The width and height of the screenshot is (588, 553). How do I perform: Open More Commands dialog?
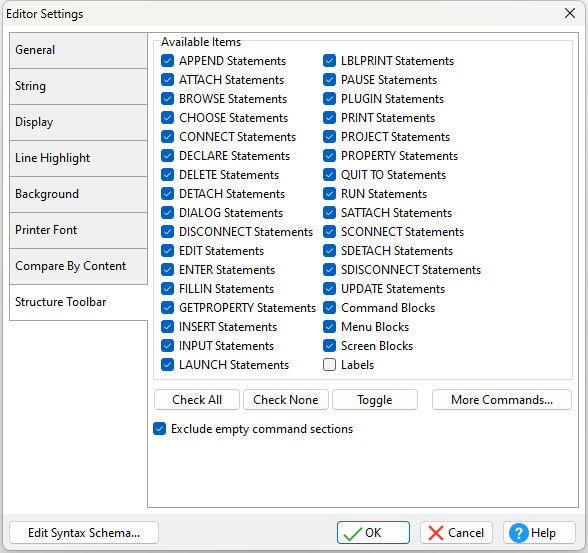[502, 400]
